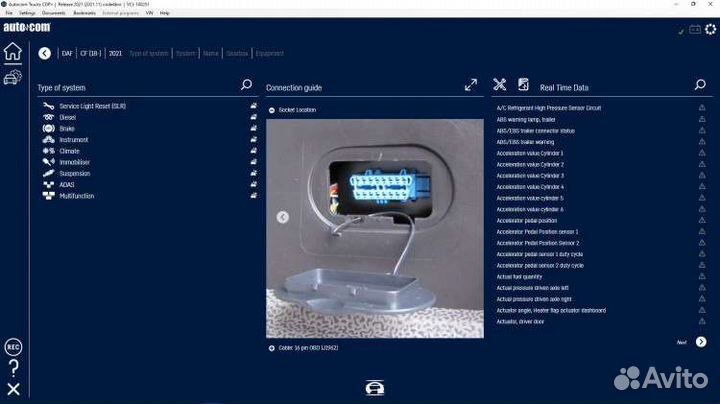Click the car icon at the bottom center
The height and width of the screenshot is (404, 720).
point(375,388)
